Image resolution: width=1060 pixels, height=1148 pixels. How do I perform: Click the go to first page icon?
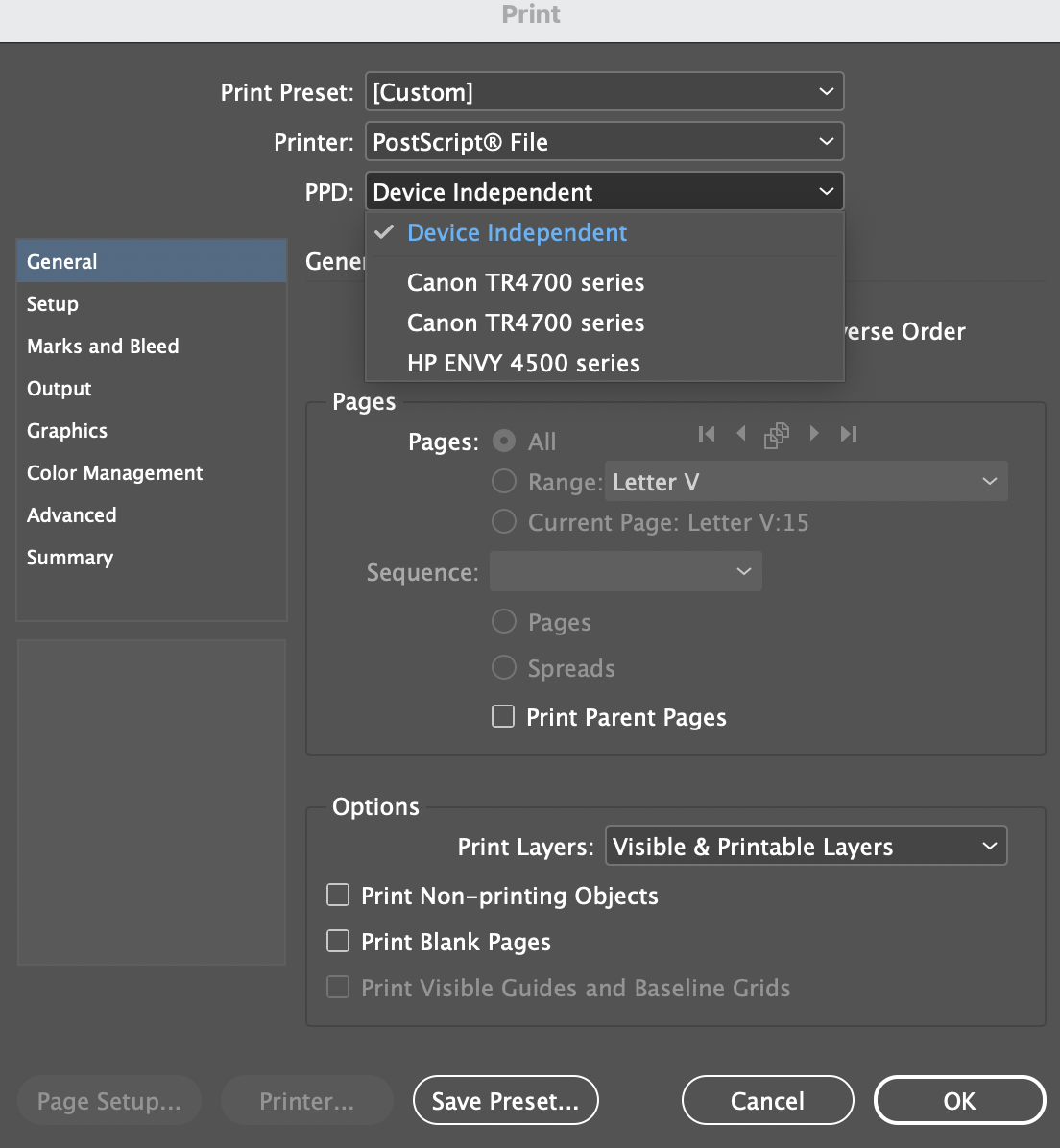(x=707, y=434)
